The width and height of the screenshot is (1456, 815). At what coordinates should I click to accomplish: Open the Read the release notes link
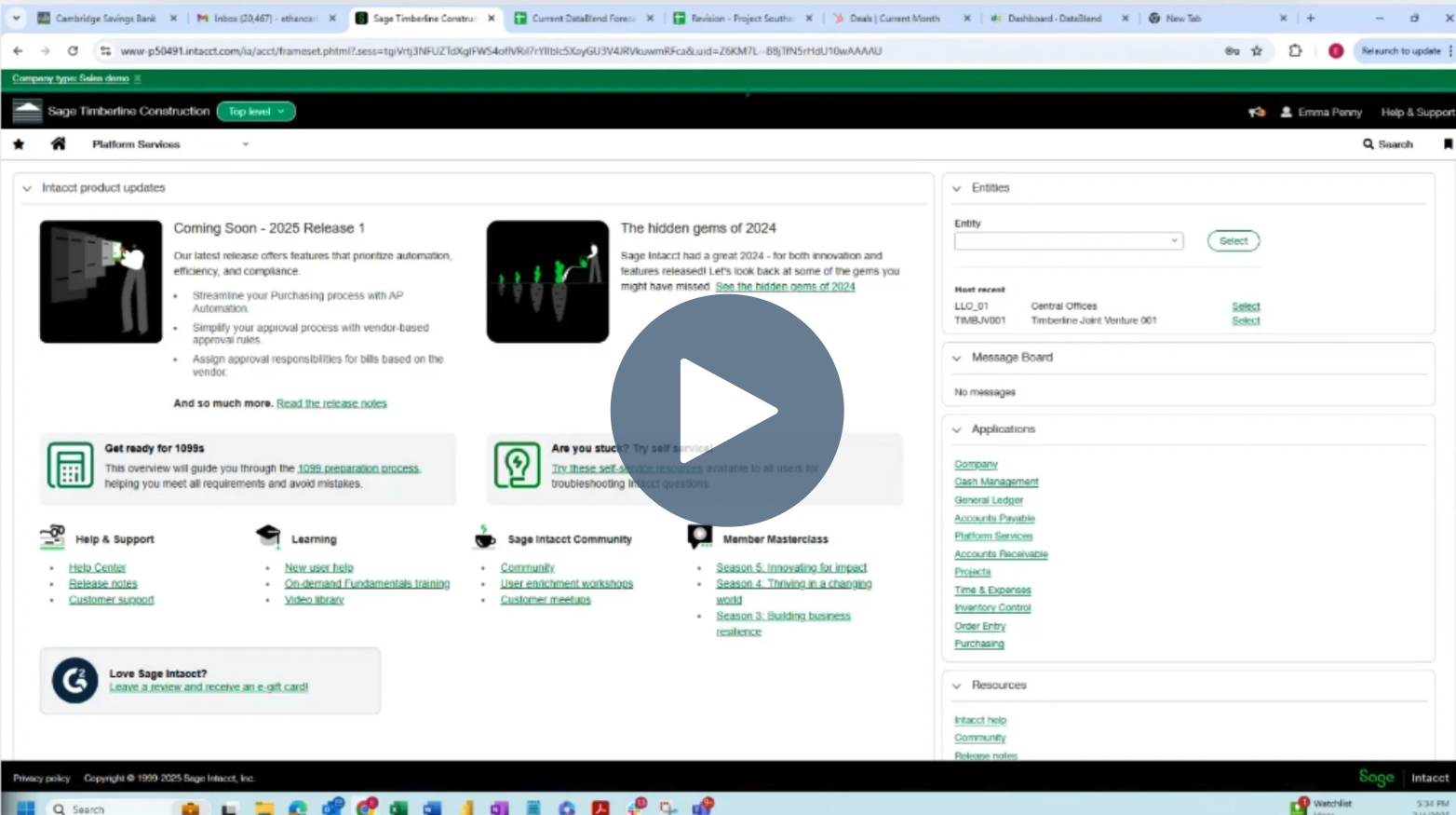point(331,402)
